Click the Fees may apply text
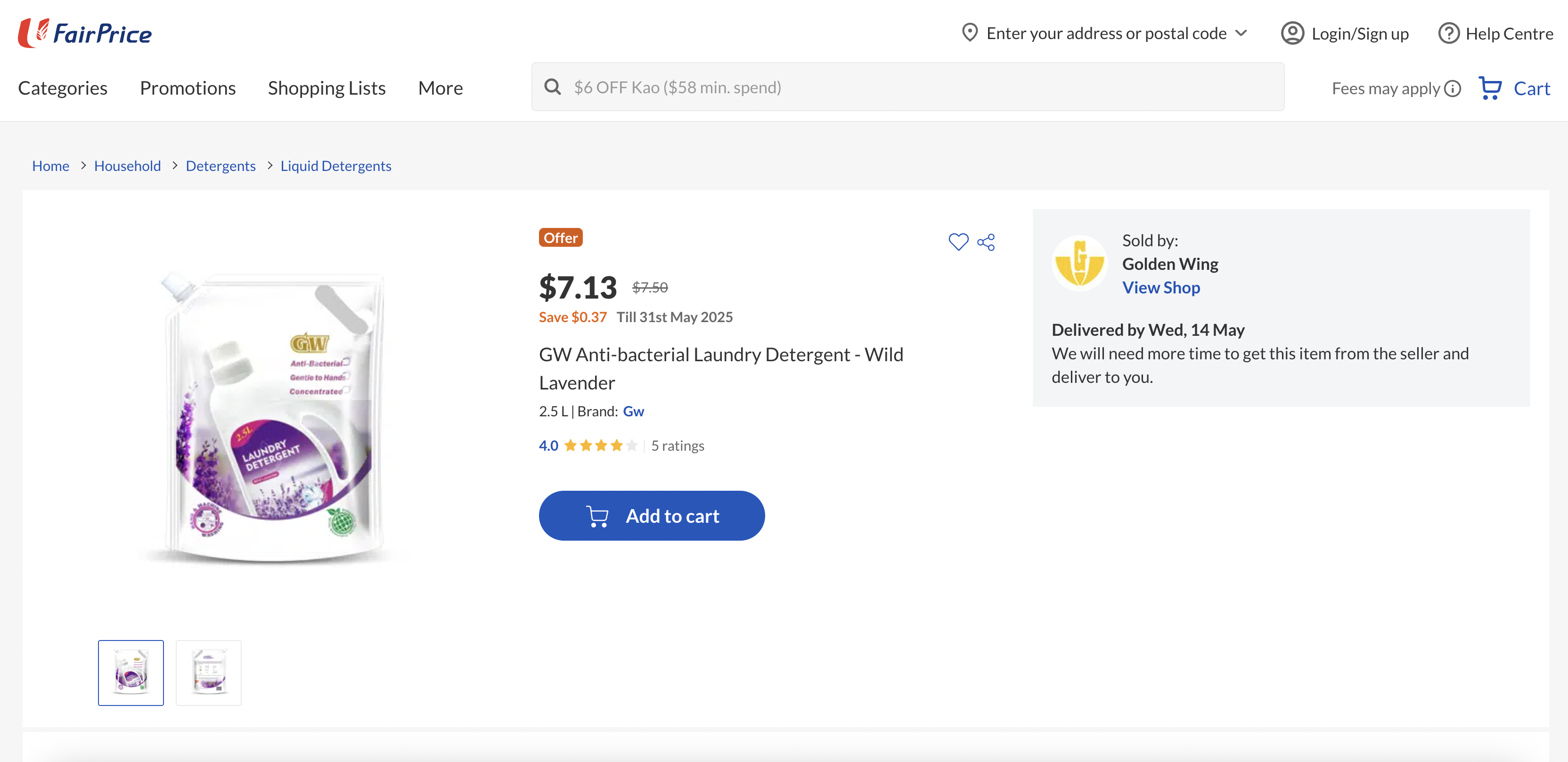Screen dimensions: 1568x762 coord(1385,89)
